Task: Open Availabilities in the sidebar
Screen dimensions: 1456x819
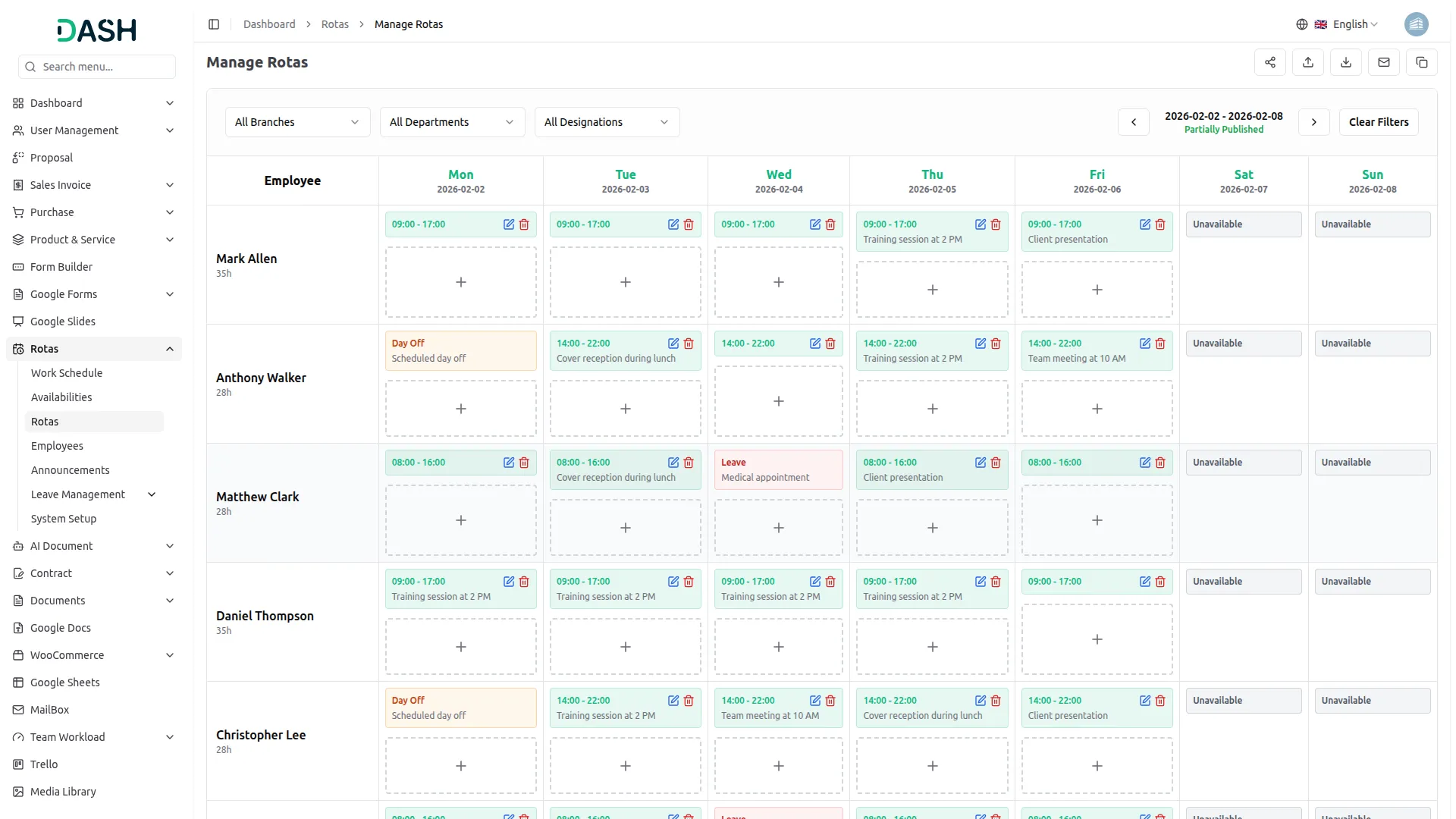Action: (61, 397)
